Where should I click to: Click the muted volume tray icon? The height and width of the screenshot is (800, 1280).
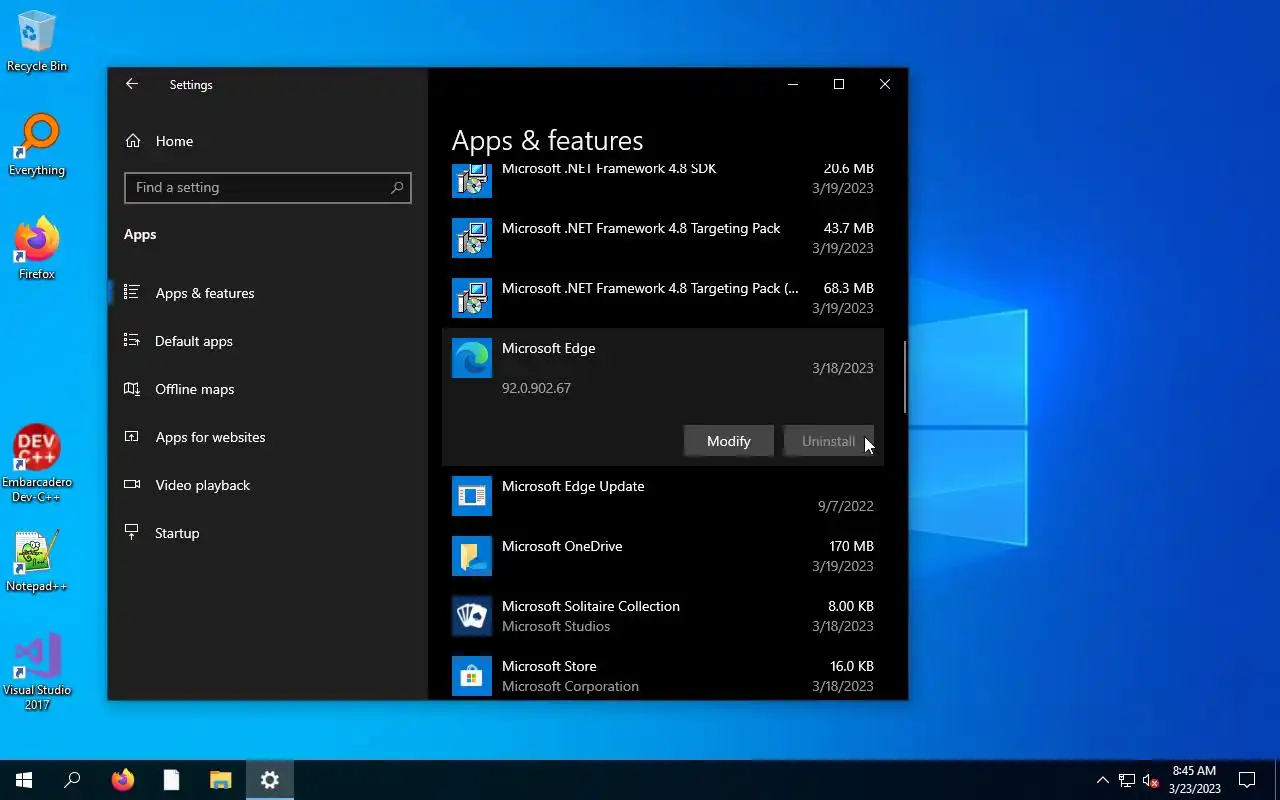coord(1150,780)
